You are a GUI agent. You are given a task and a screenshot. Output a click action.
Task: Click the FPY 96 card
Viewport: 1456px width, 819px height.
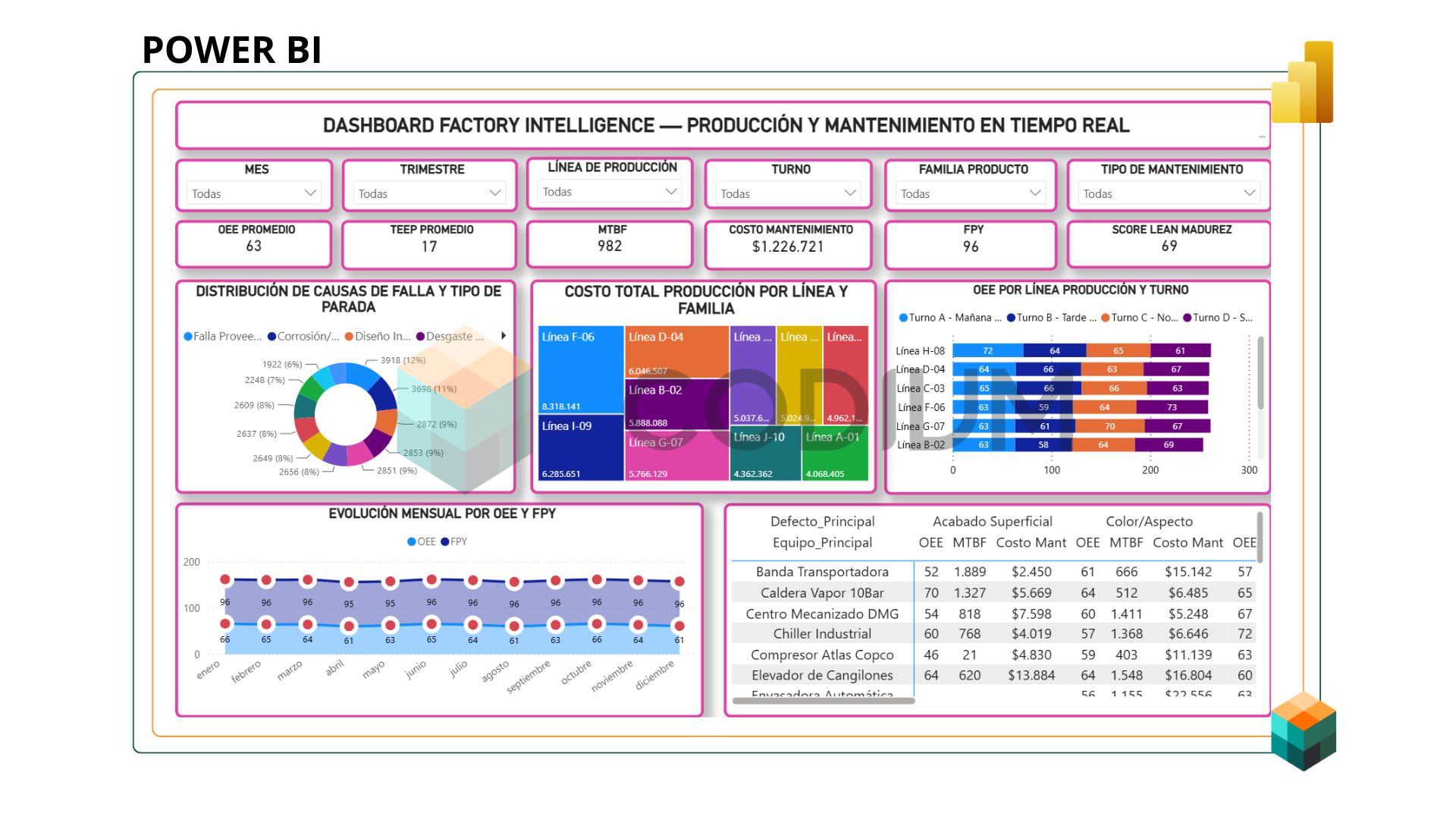[971, 244]
